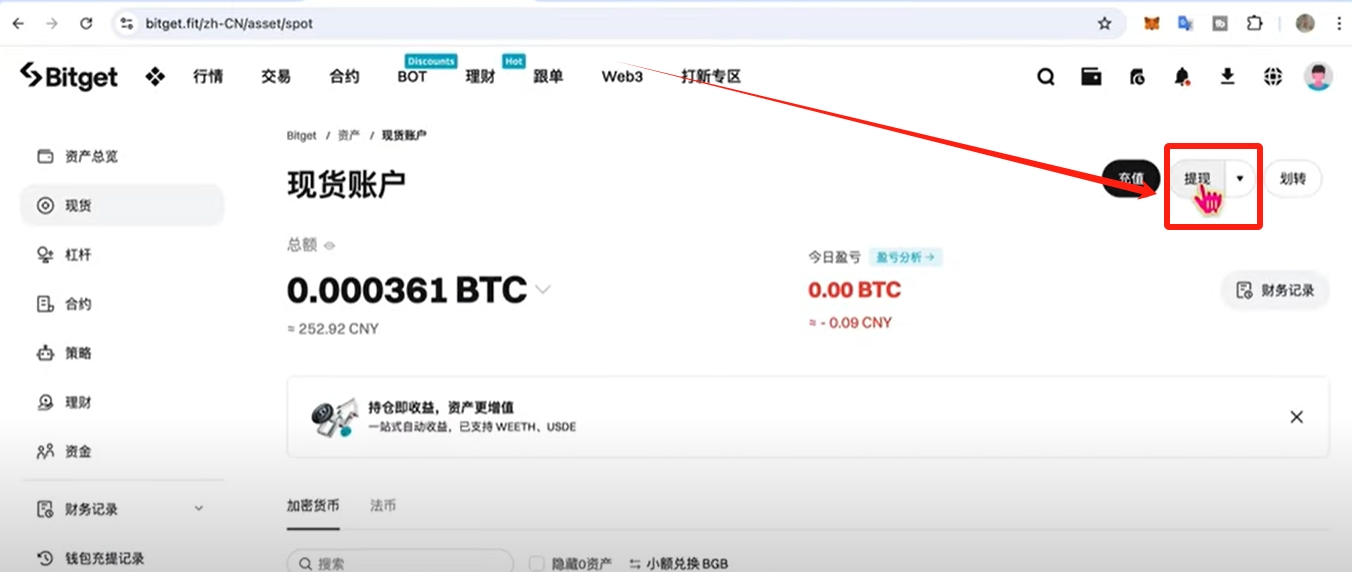The image size is (1352, 572).
Task: Open the 合约 menu in top navigation
Action: 344,77
